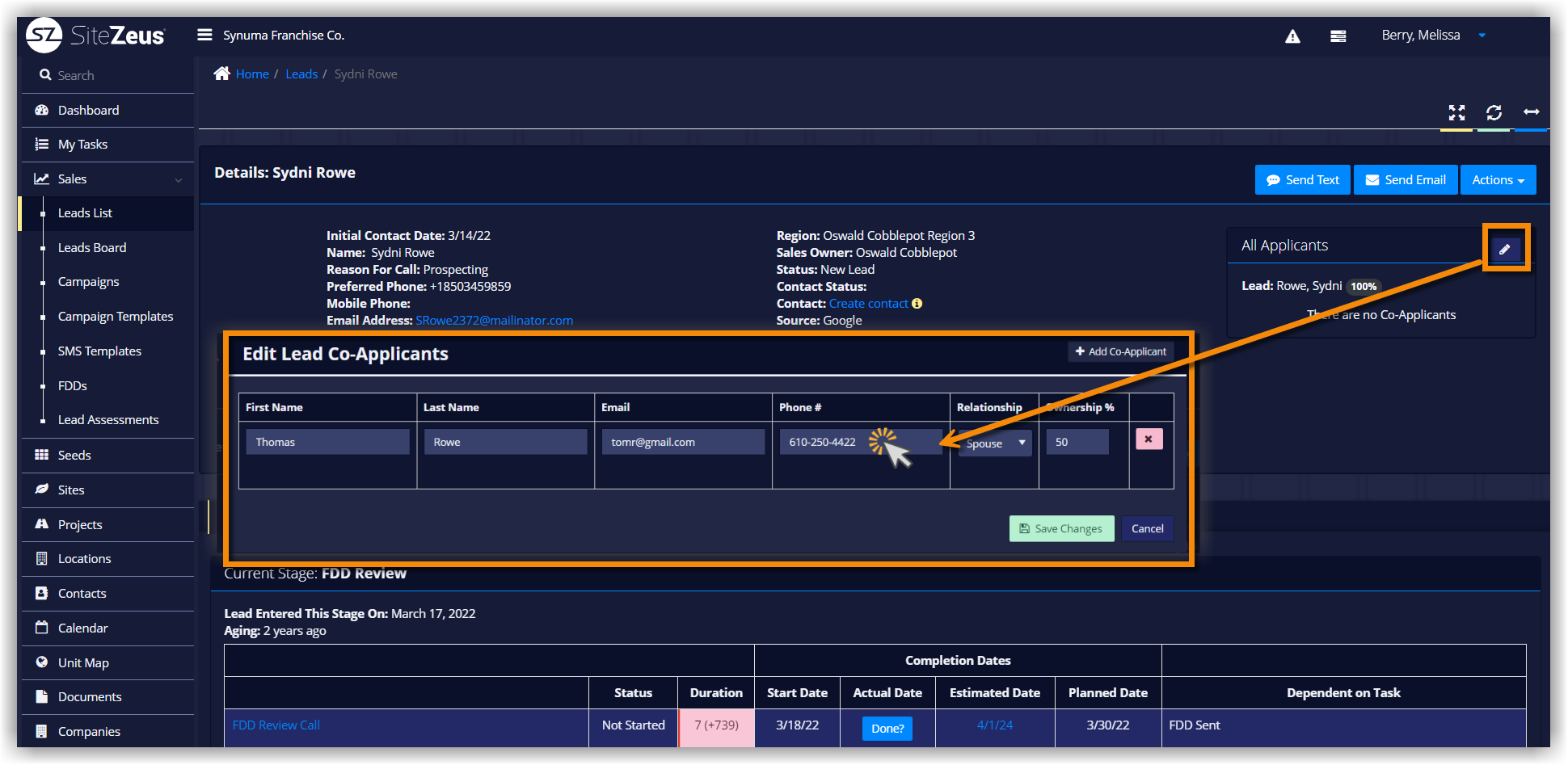Click the Projects road icon

click(42, 524)
